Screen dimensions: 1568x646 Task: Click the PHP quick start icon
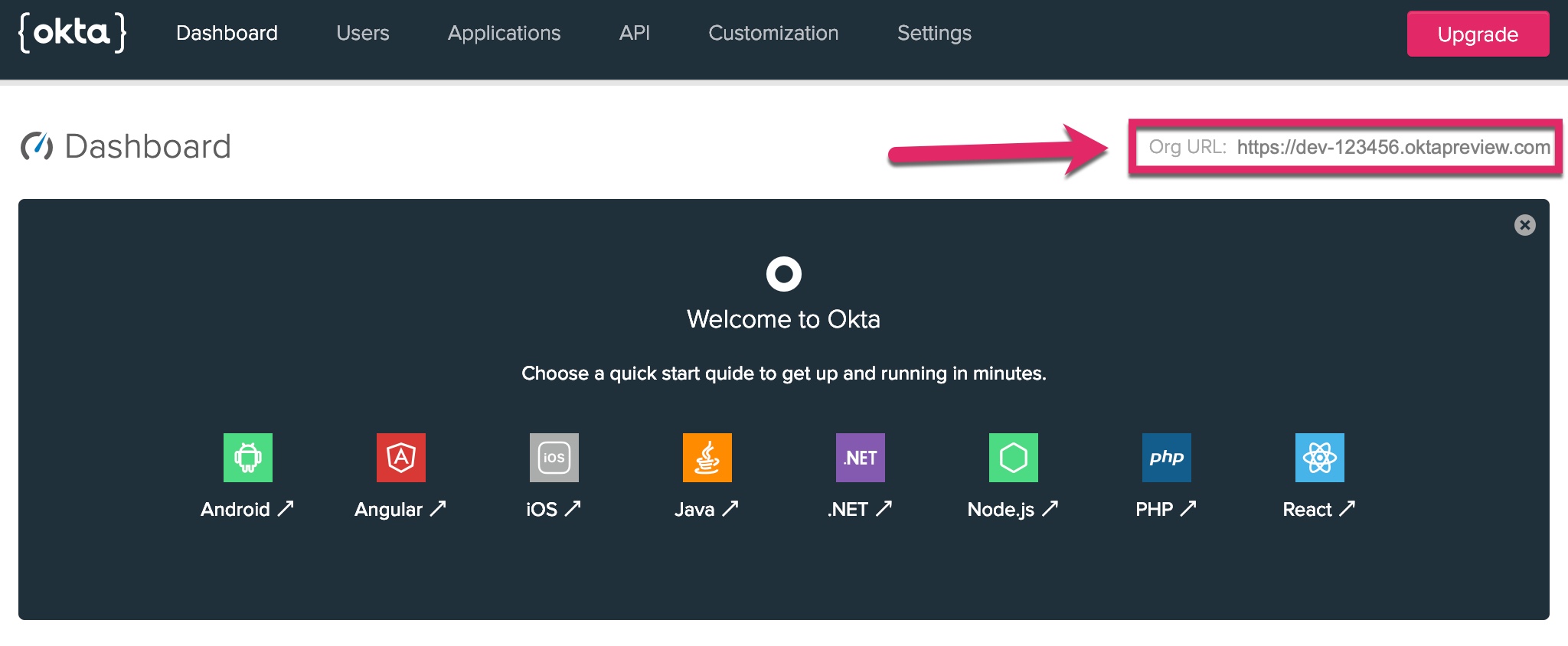[x=1166, y=458]
